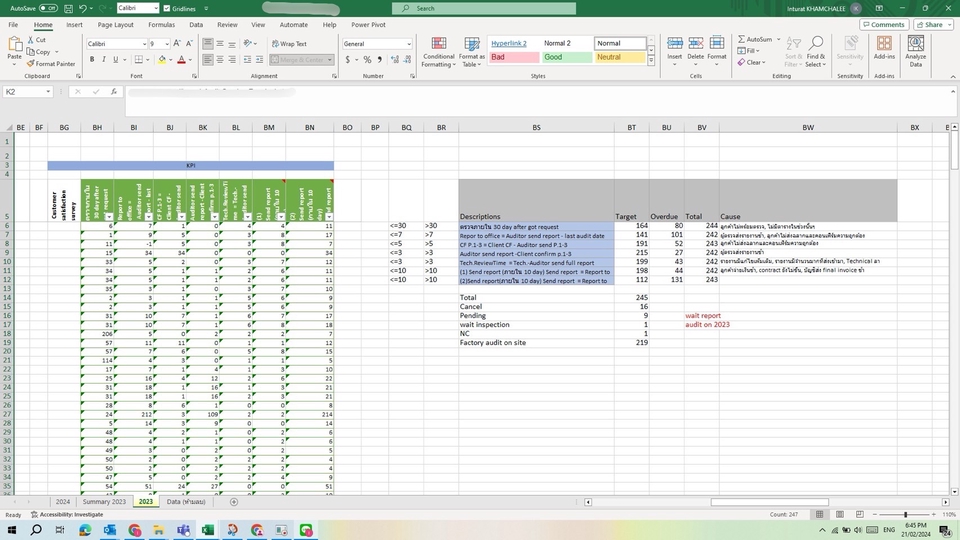Click Accessibility: Investigate in status bar
This screenshot has height=540, width=960.
click(67, 514)
